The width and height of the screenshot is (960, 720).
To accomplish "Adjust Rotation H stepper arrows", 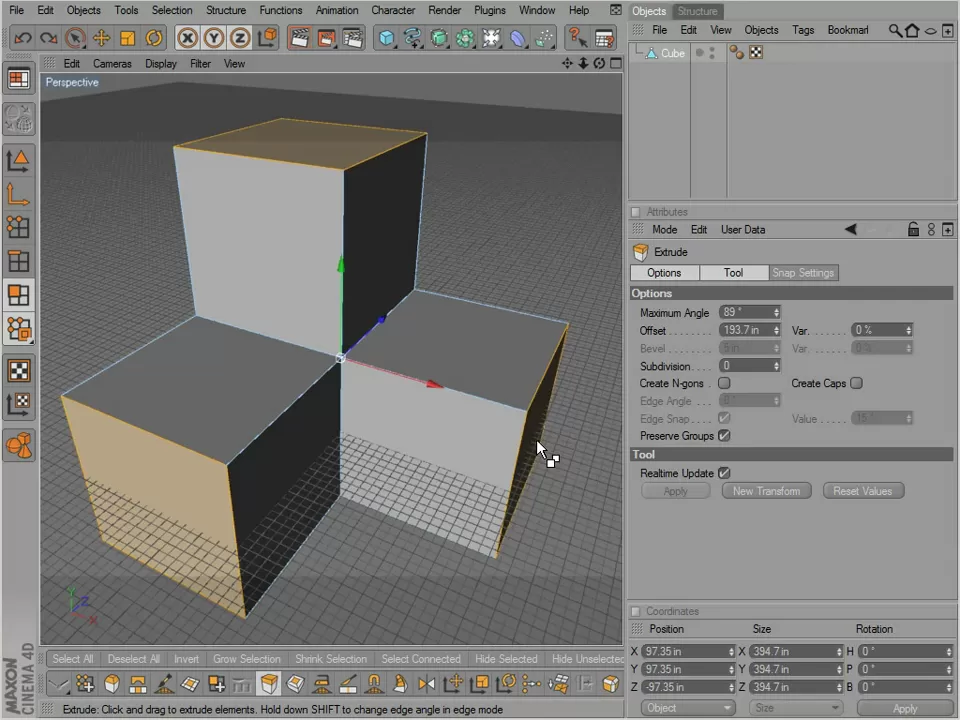I will (948, 651).
